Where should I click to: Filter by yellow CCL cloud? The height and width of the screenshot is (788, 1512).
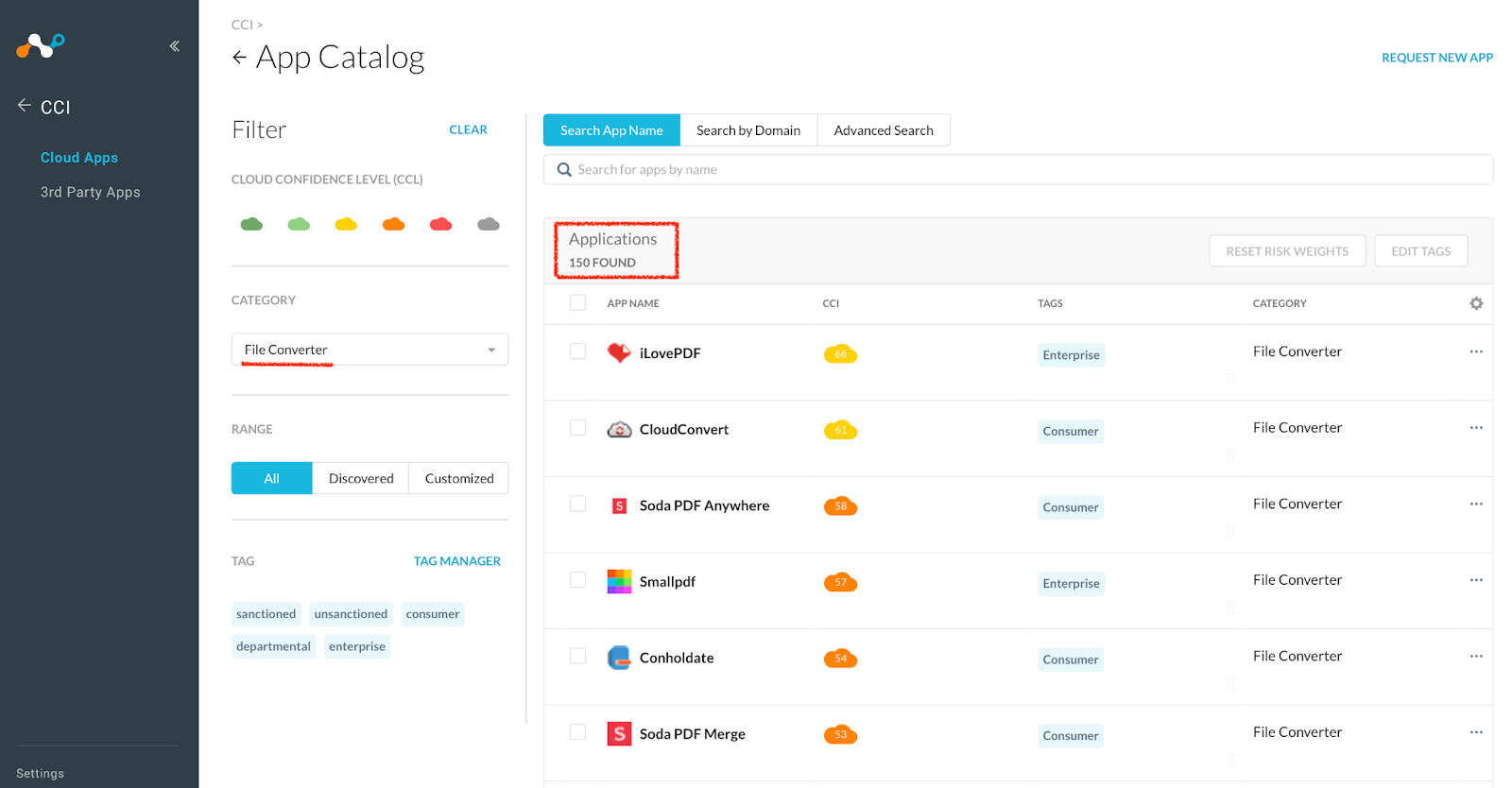(346, 224)
